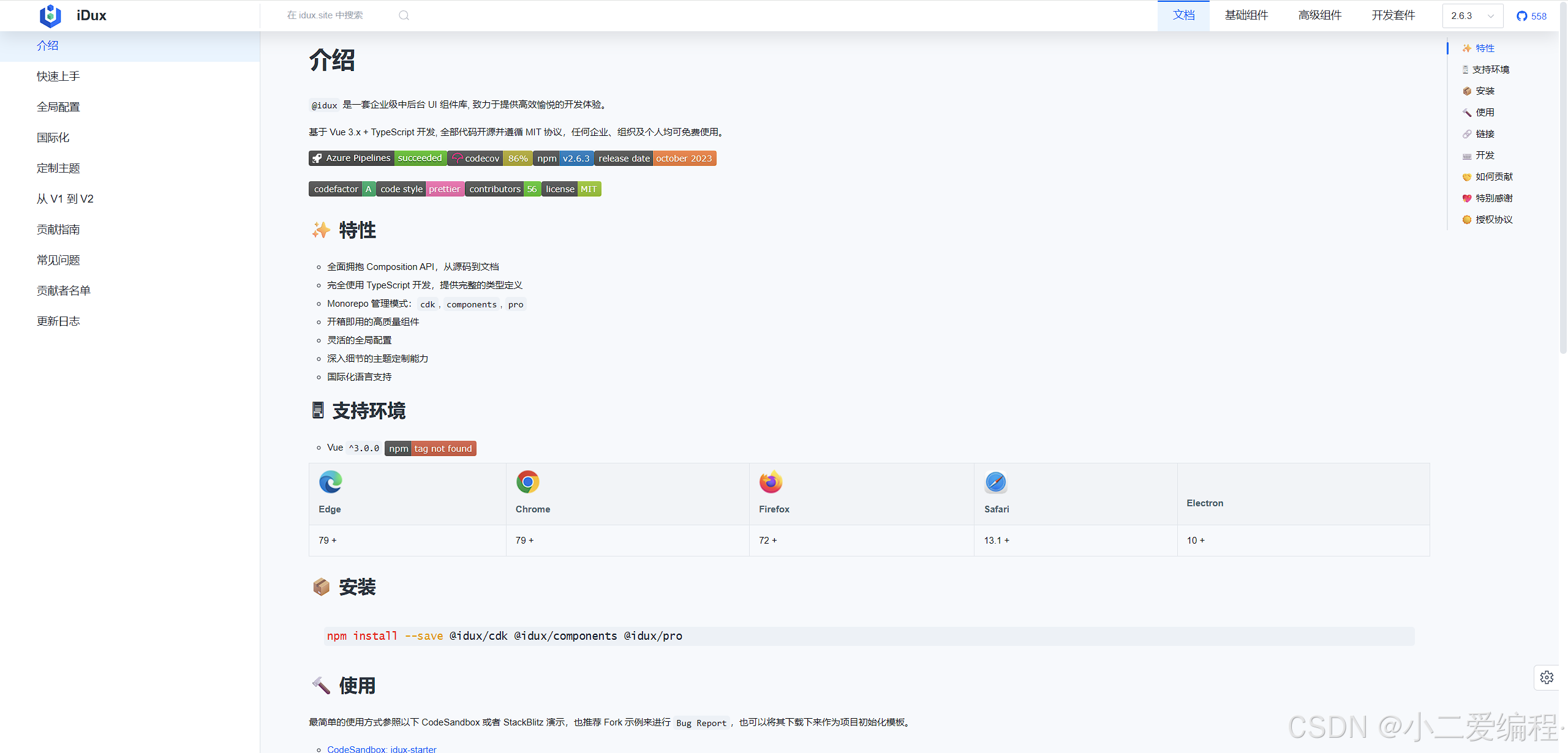Screen dimensions: 1568x753
Task: Open CodeSandbox idux-starter link
Action: pos(382,749)
